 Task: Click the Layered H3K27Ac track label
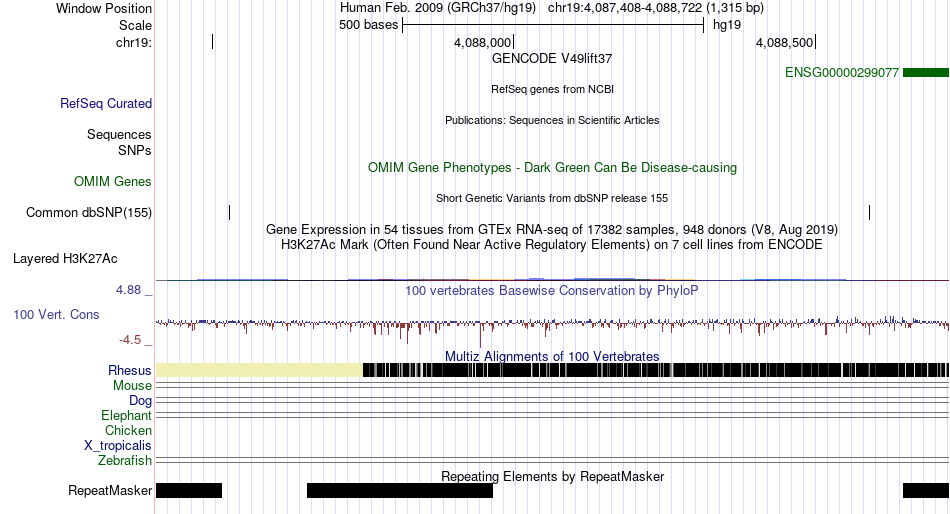(x=65, y=259)
